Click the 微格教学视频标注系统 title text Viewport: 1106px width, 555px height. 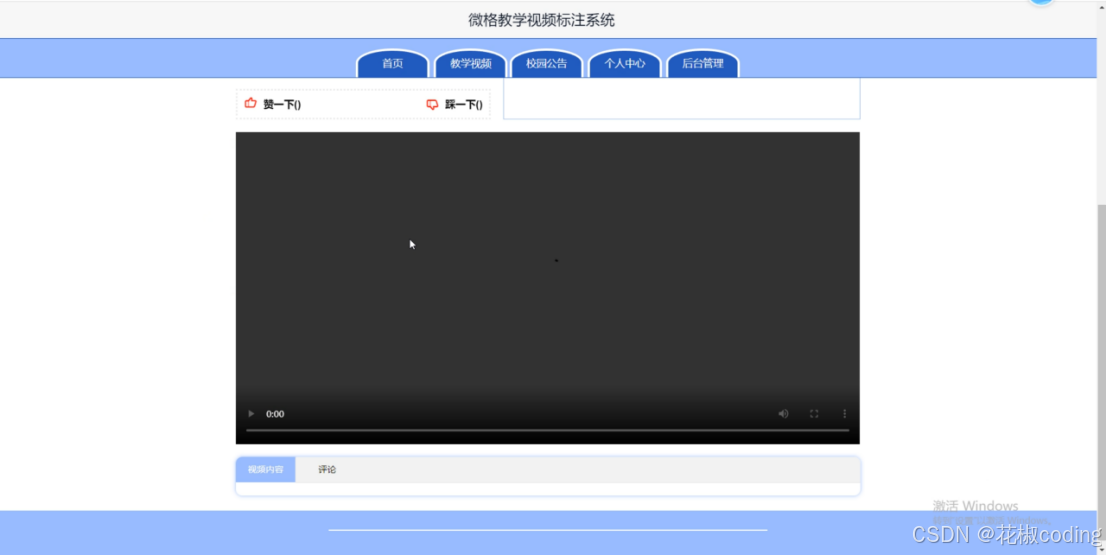tap(542, 20)
